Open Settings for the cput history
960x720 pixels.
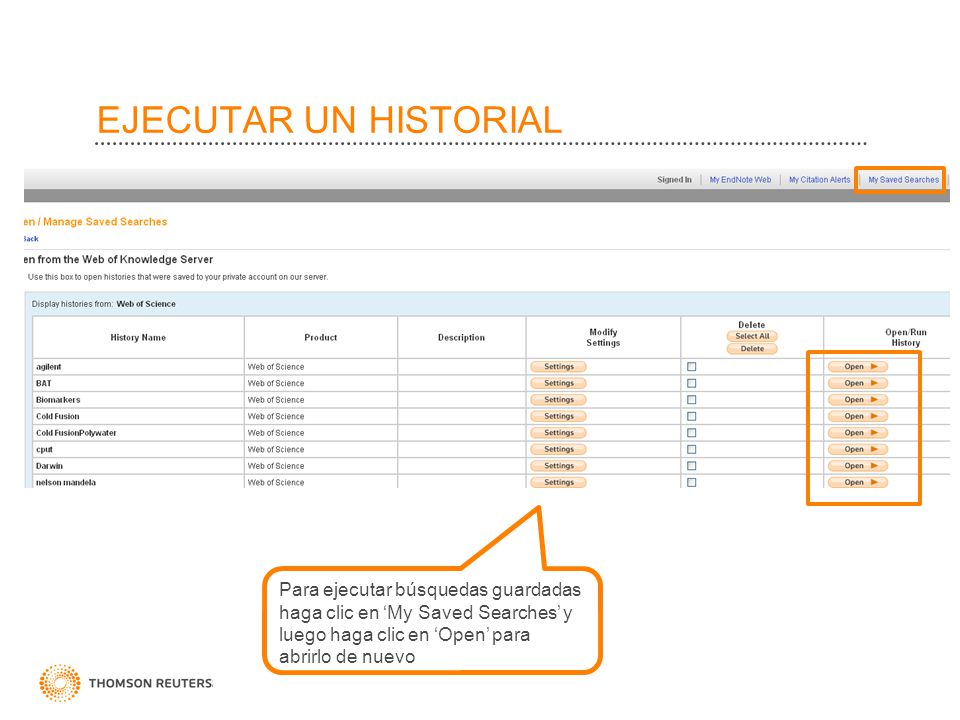pyautogui.click(x=558, y=449)
